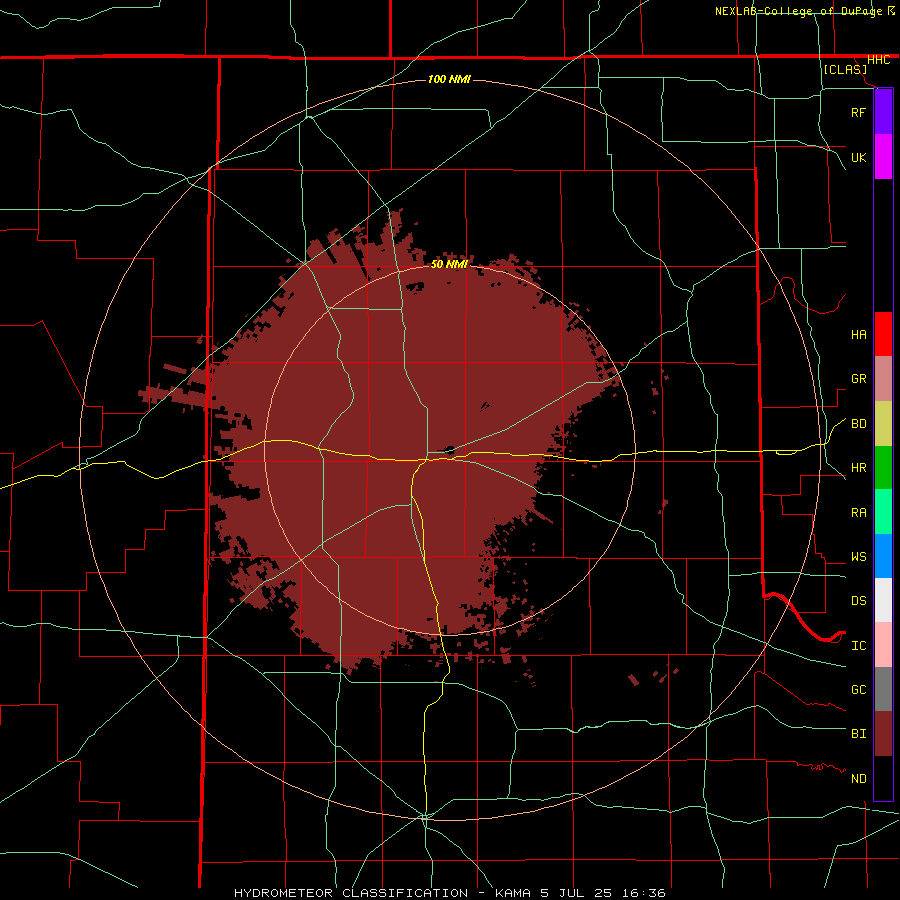Click the "GC" legend label
Screen dimensions: 900x900
[858, 690]
